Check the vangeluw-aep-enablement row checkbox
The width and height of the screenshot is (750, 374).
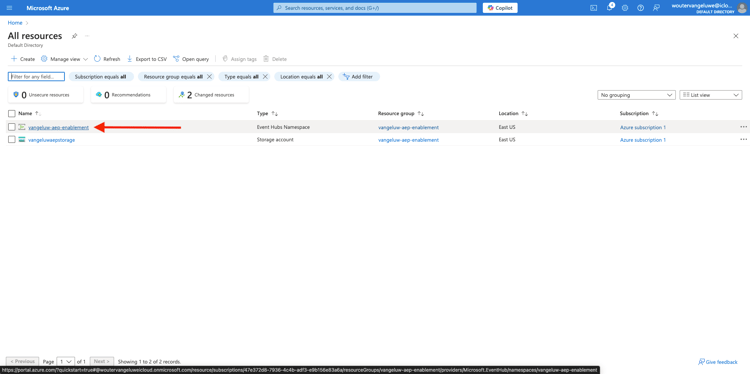[x=12, y=127]
